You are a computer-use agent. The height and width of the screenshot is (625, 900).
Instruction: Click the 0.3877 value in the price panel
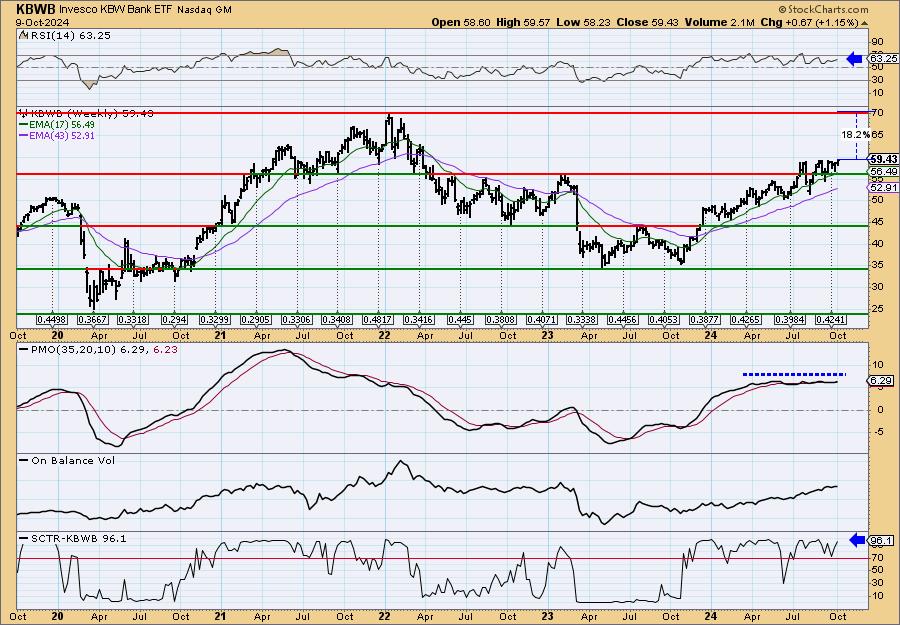[x=704, y=320]
